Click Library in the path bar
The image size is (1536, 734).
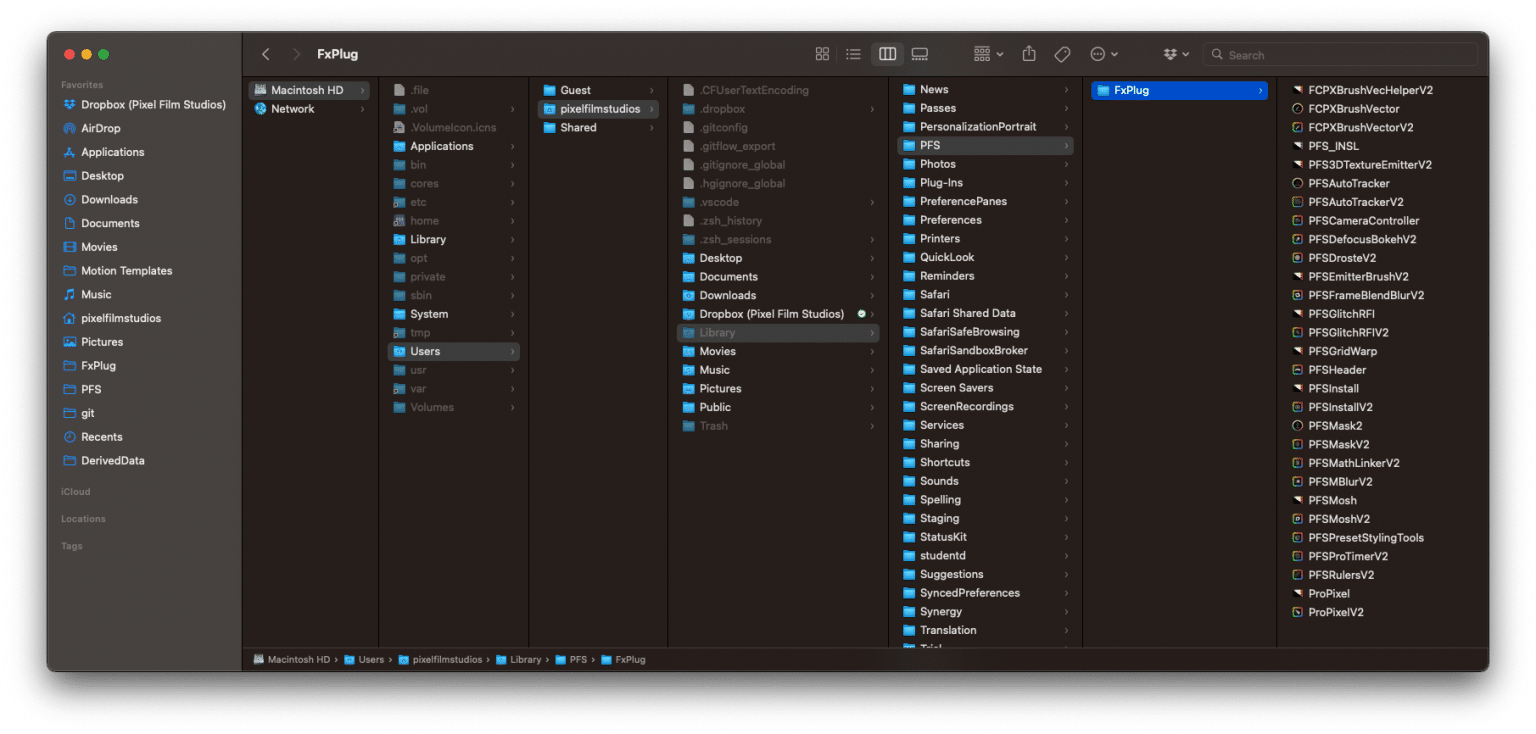click(518, 660)
